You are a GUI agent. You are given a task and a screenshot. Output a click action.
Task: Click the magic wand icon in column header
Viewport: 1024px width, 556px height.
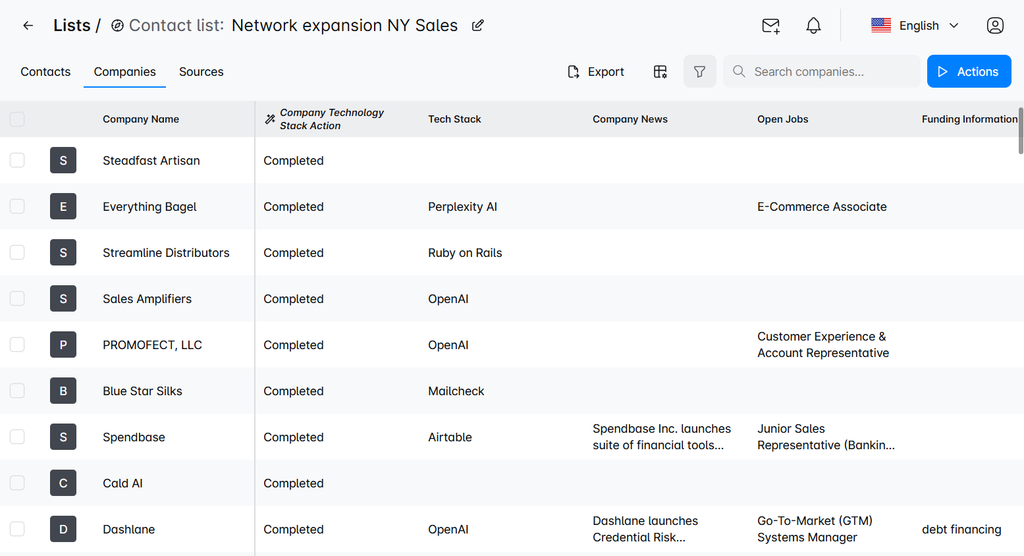tap(270, 119)
